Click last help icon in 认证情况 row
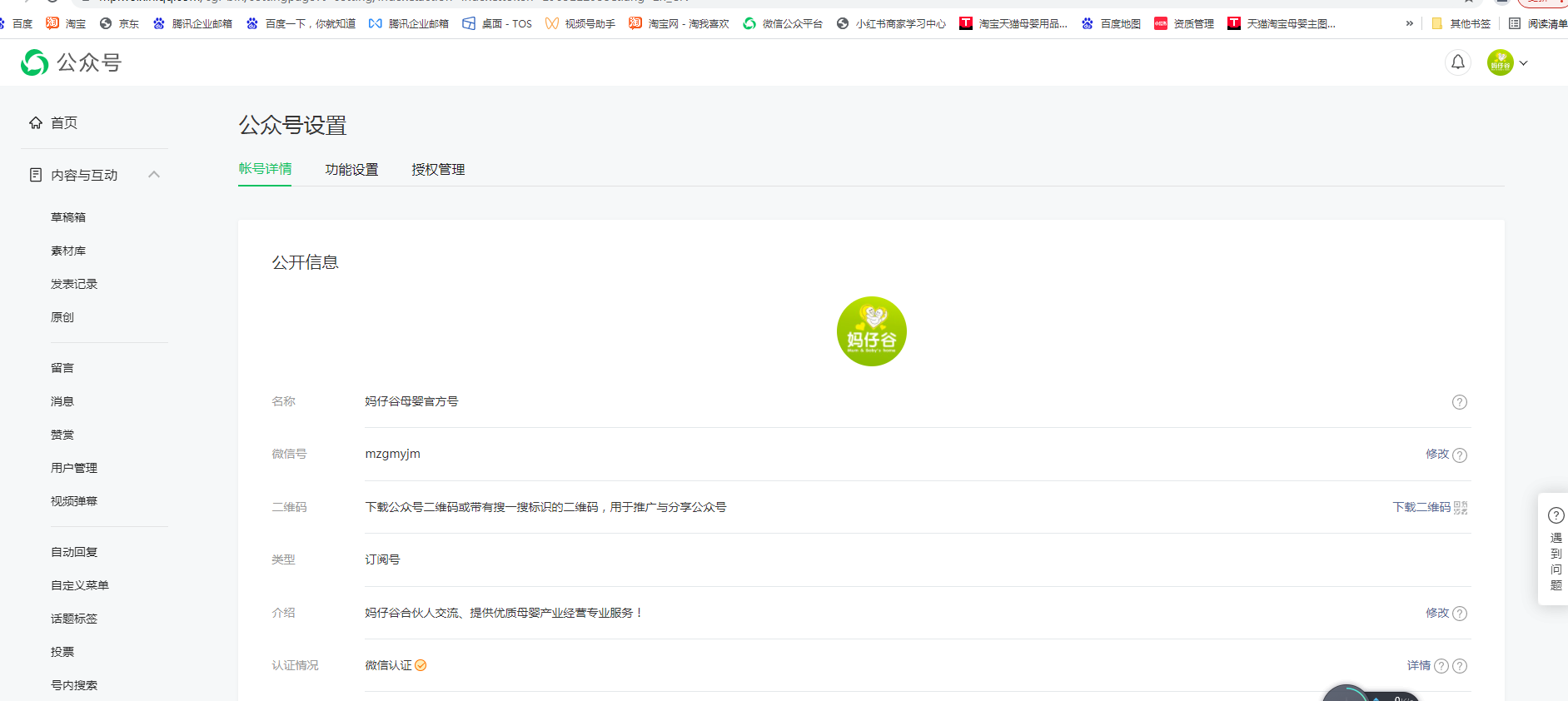The height and width of the screenshot is (701, 1568). [x=1459, y=666]
